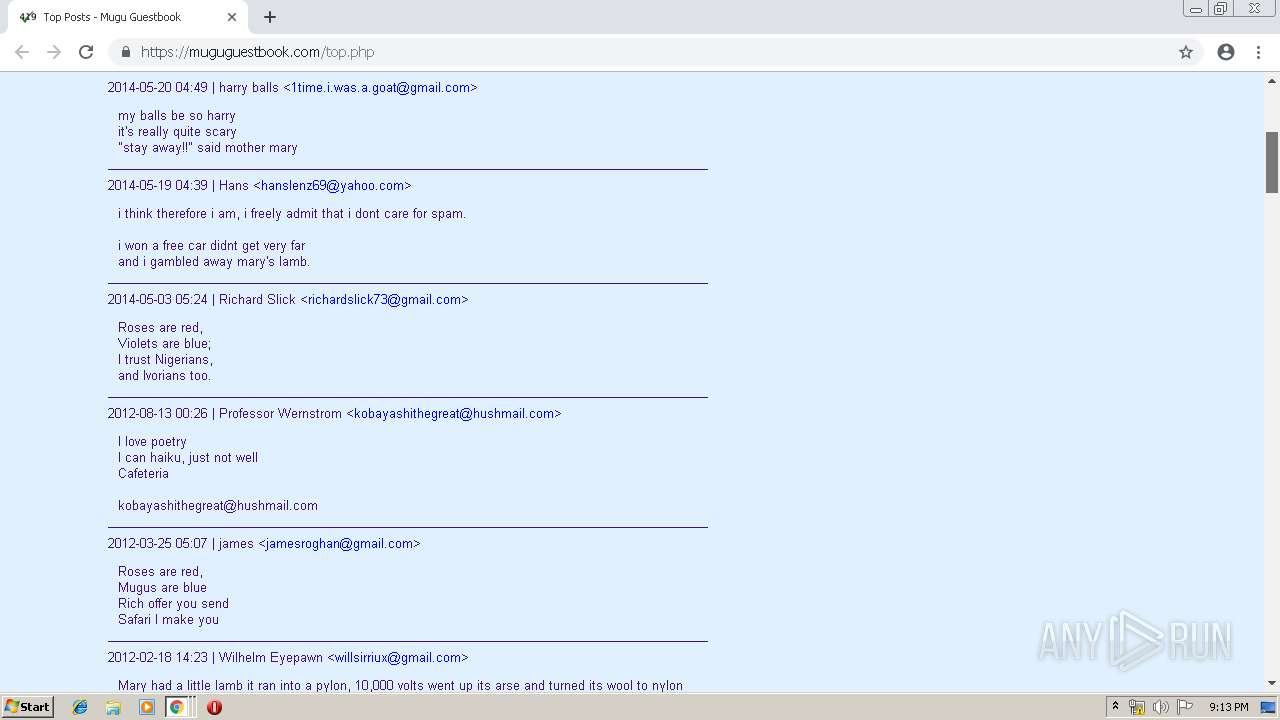View site security lock information

click(125, 52)
